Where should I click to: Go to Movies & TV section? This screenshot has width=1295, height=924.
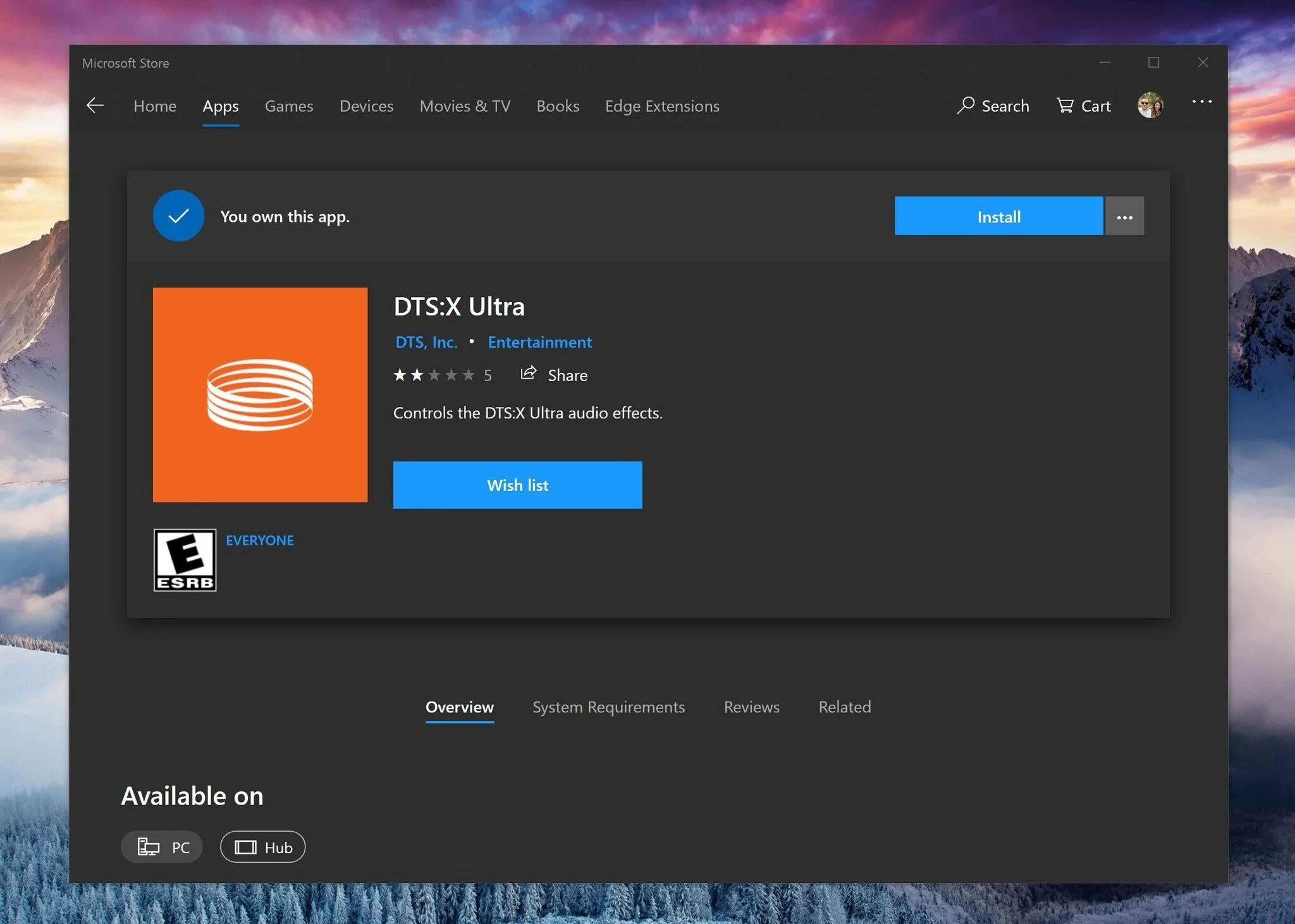pyautogui.click(x=465, y=106)
